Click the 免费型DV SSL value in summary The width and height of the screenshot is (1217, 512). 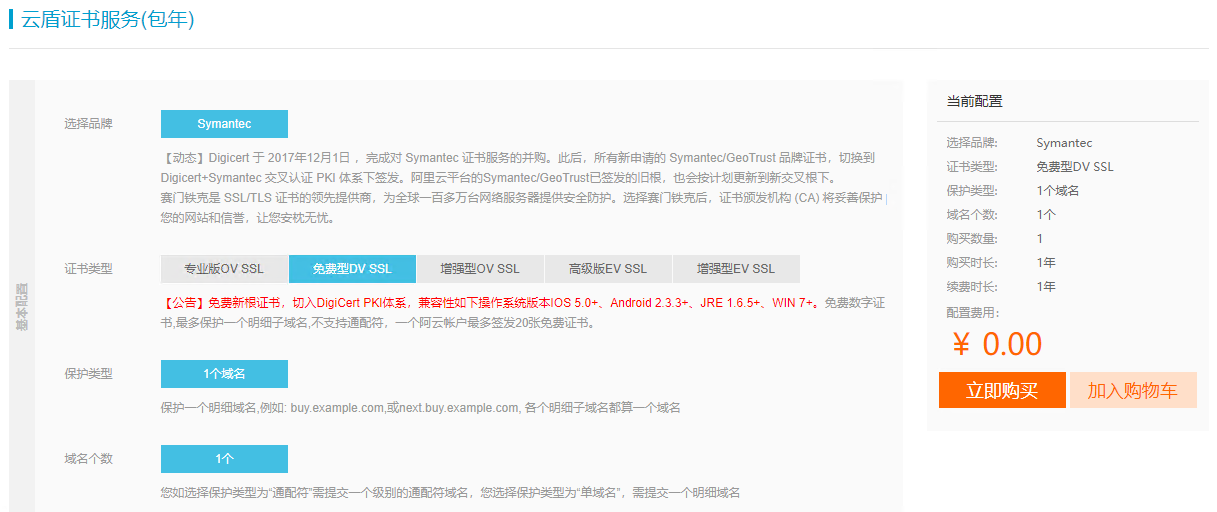pos(1075,167)
